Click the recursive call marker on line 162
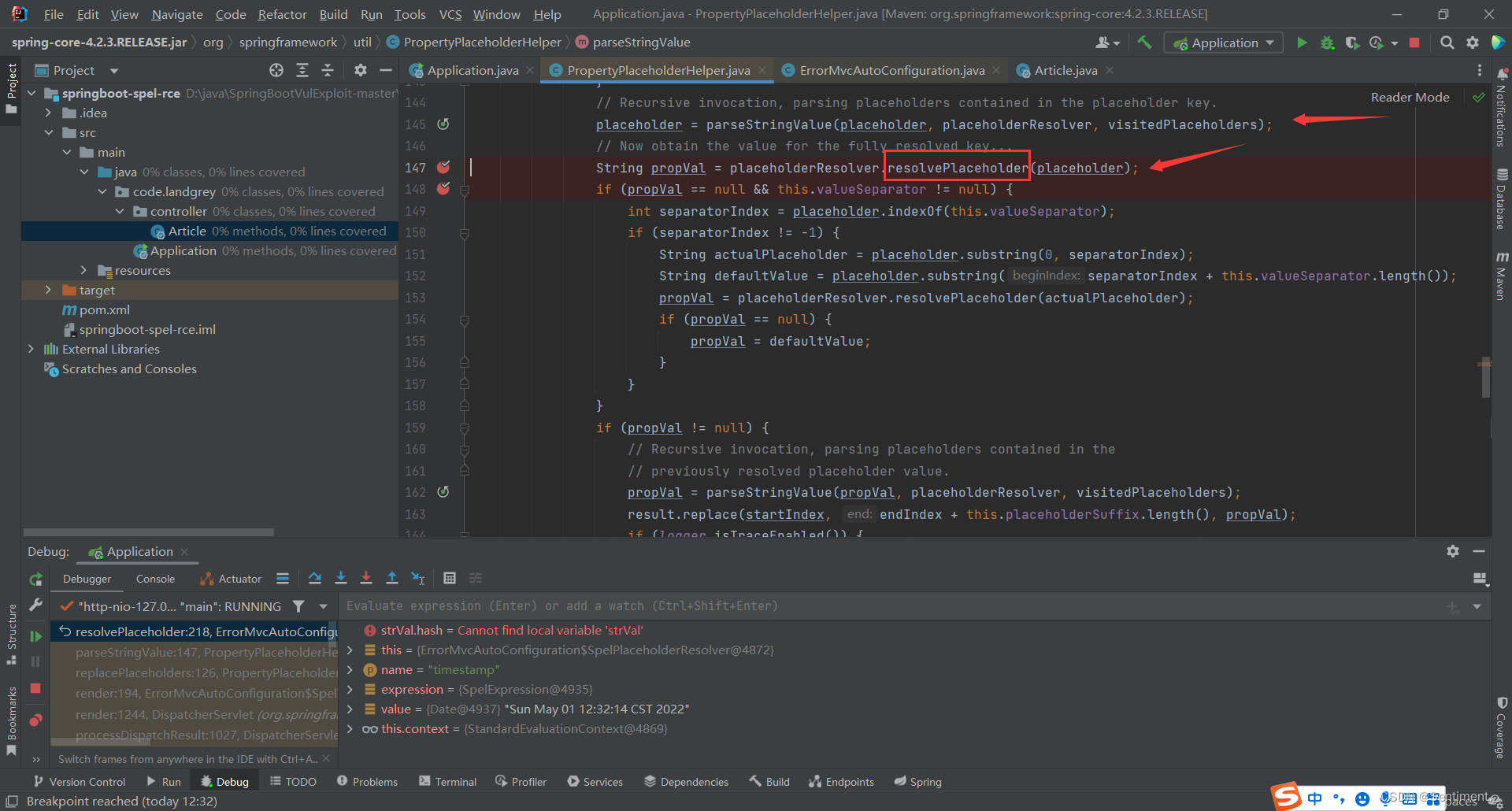 pyautogui.click(x=443, y=491)
